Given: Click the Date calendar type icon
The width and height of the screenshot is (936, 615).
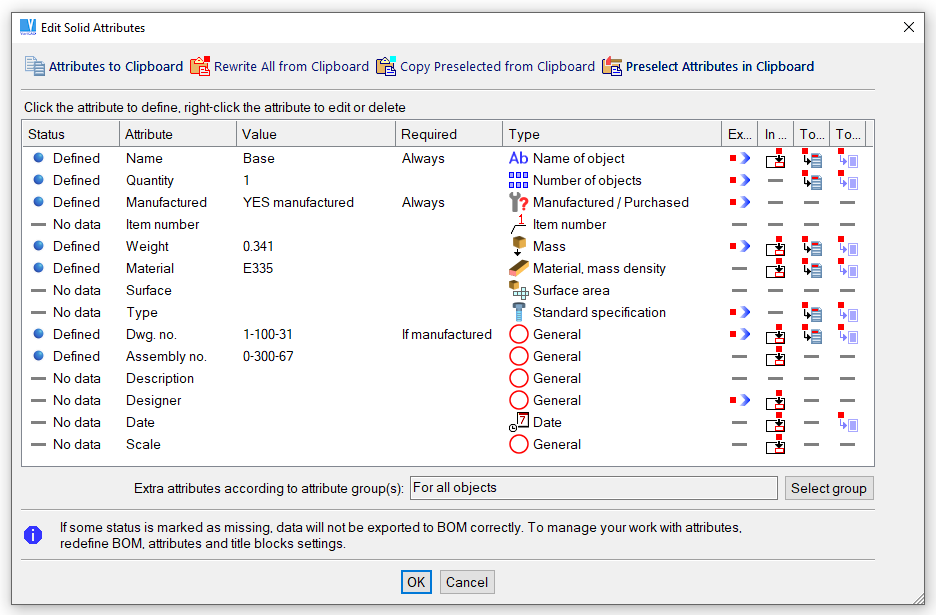Looking at the screenshot, I should click(x=518, y=422).
